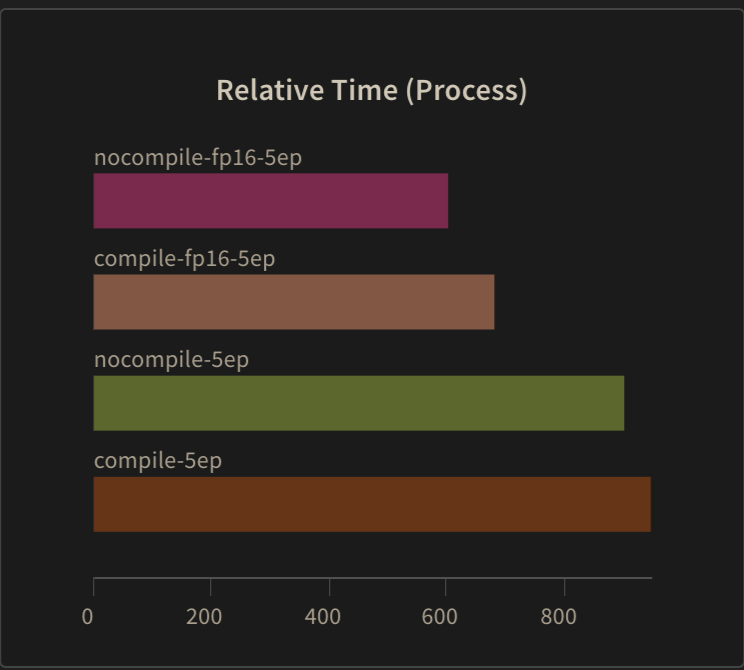
Task: Click the nocompile-5ep run label
Action: [x=171, y=360]
